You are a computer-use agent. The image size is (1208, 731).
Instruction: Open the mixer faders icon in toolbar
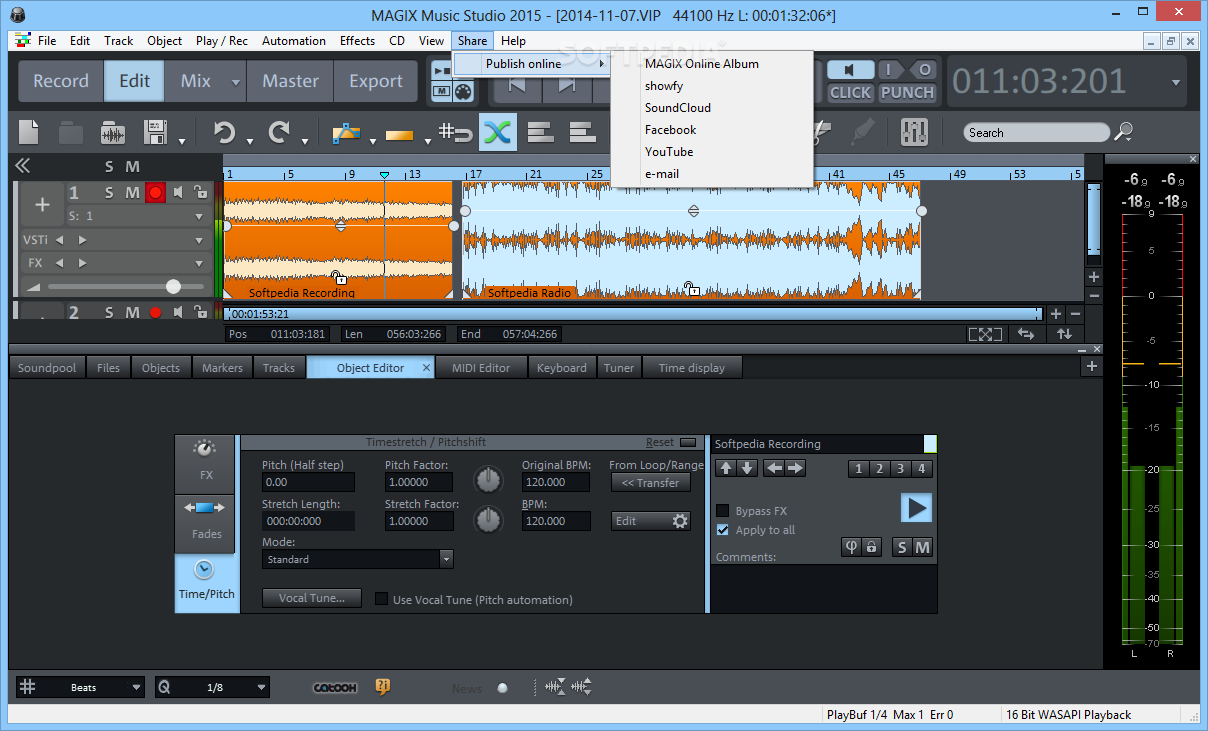(914, 132)
